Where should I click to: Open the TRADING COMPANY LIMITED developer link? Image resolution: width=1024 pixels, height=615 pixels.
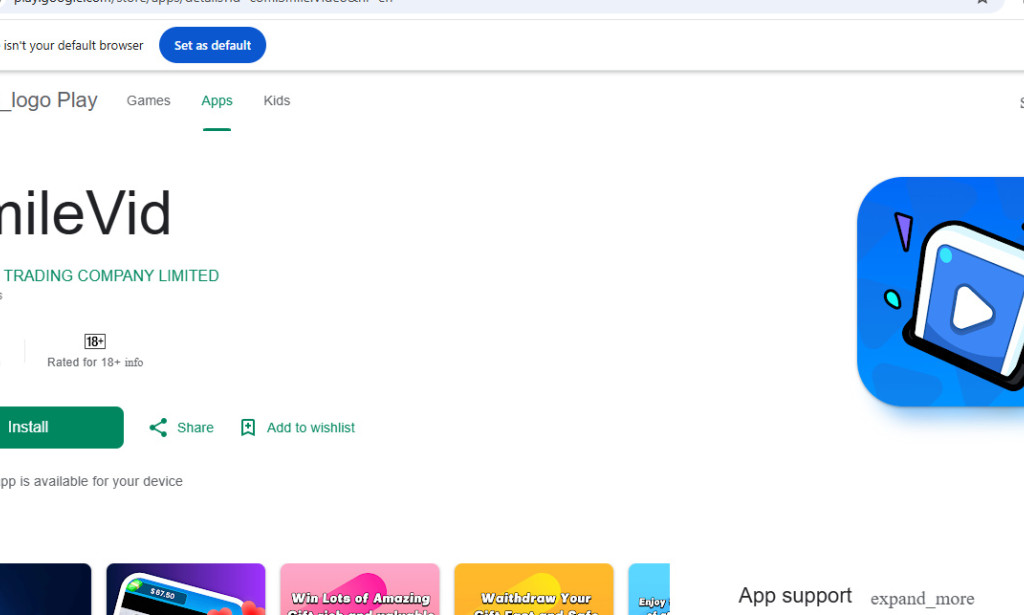coord(110,276)
